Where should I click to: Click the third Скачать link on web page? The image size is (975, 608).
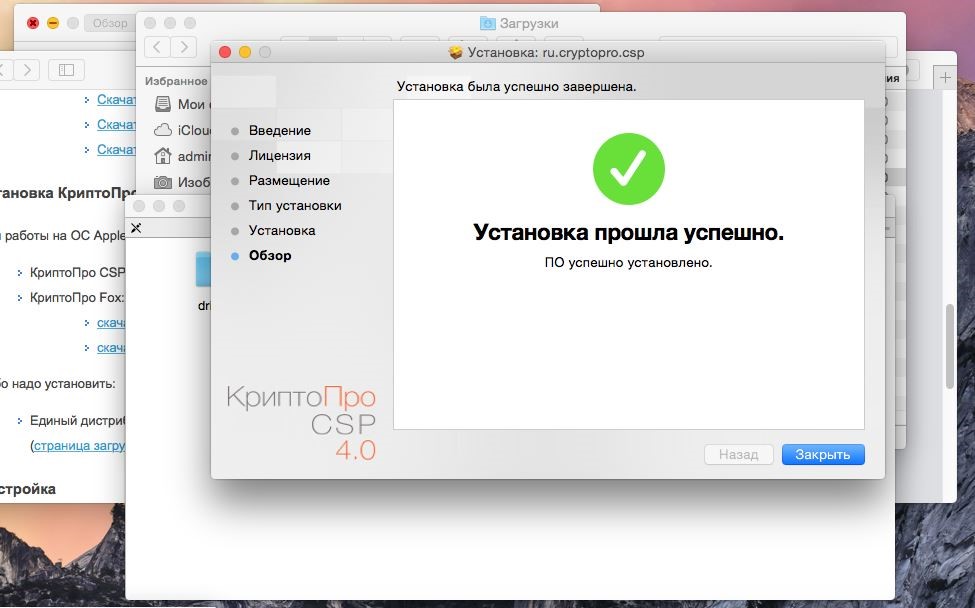tap(116, 149)
